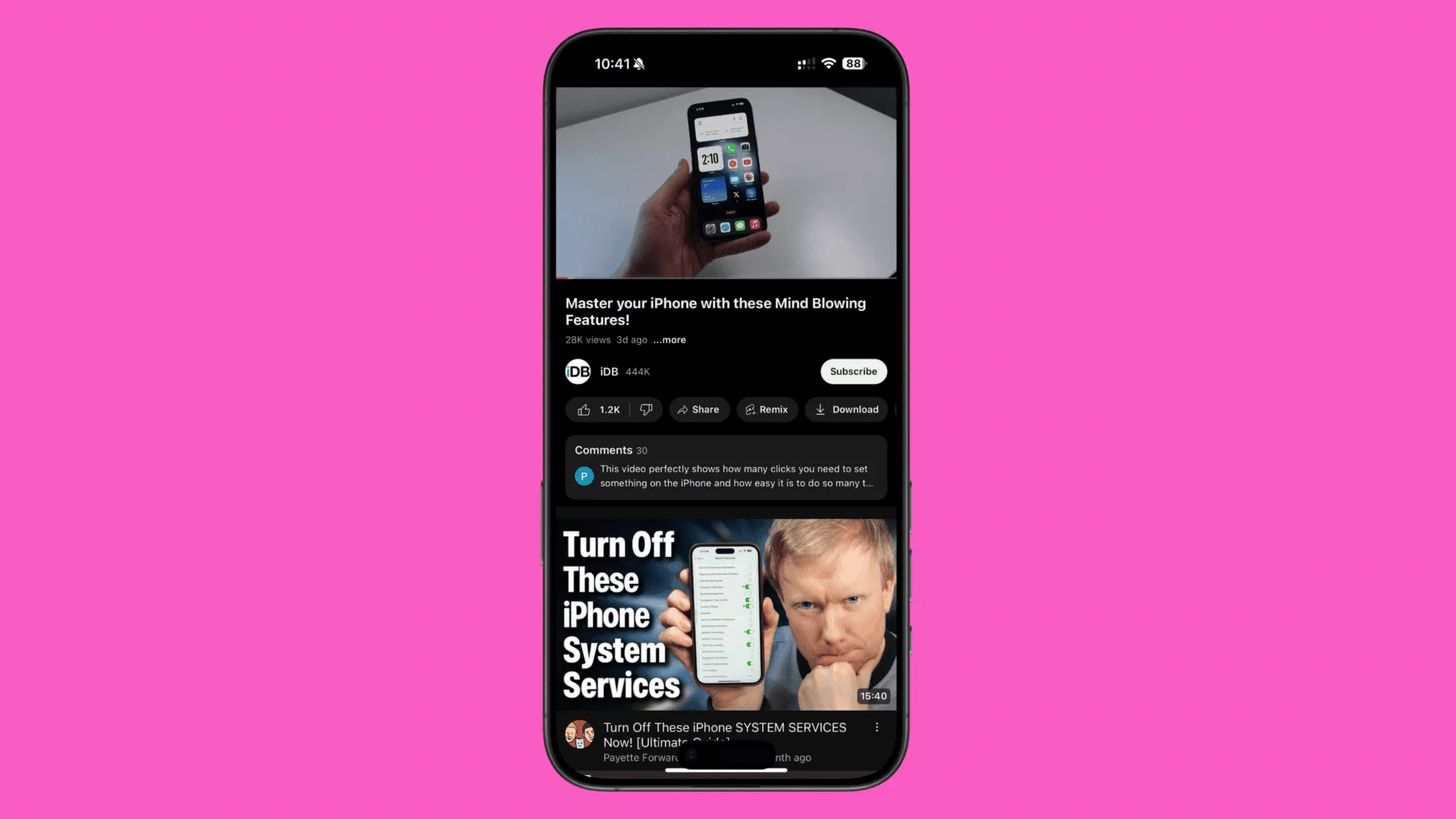The height and width of the screenshot is (819, 1456).
Task: Select the iDB channel name label
Action: (608, 371)
